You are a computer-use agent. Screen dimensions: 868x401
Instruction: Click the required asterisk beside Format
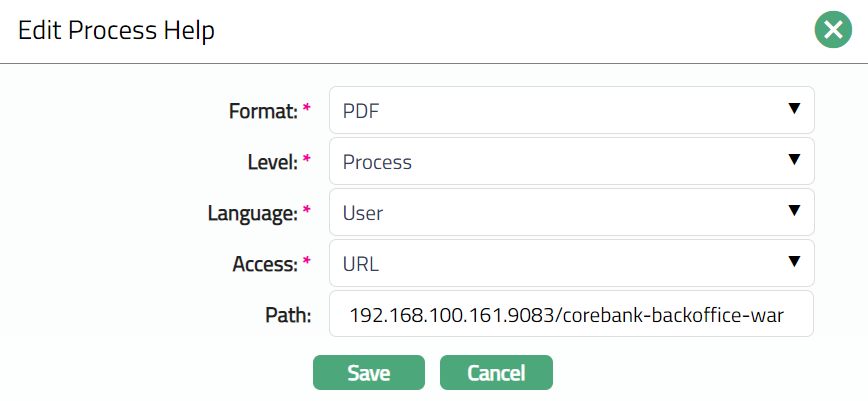(307, 110)
